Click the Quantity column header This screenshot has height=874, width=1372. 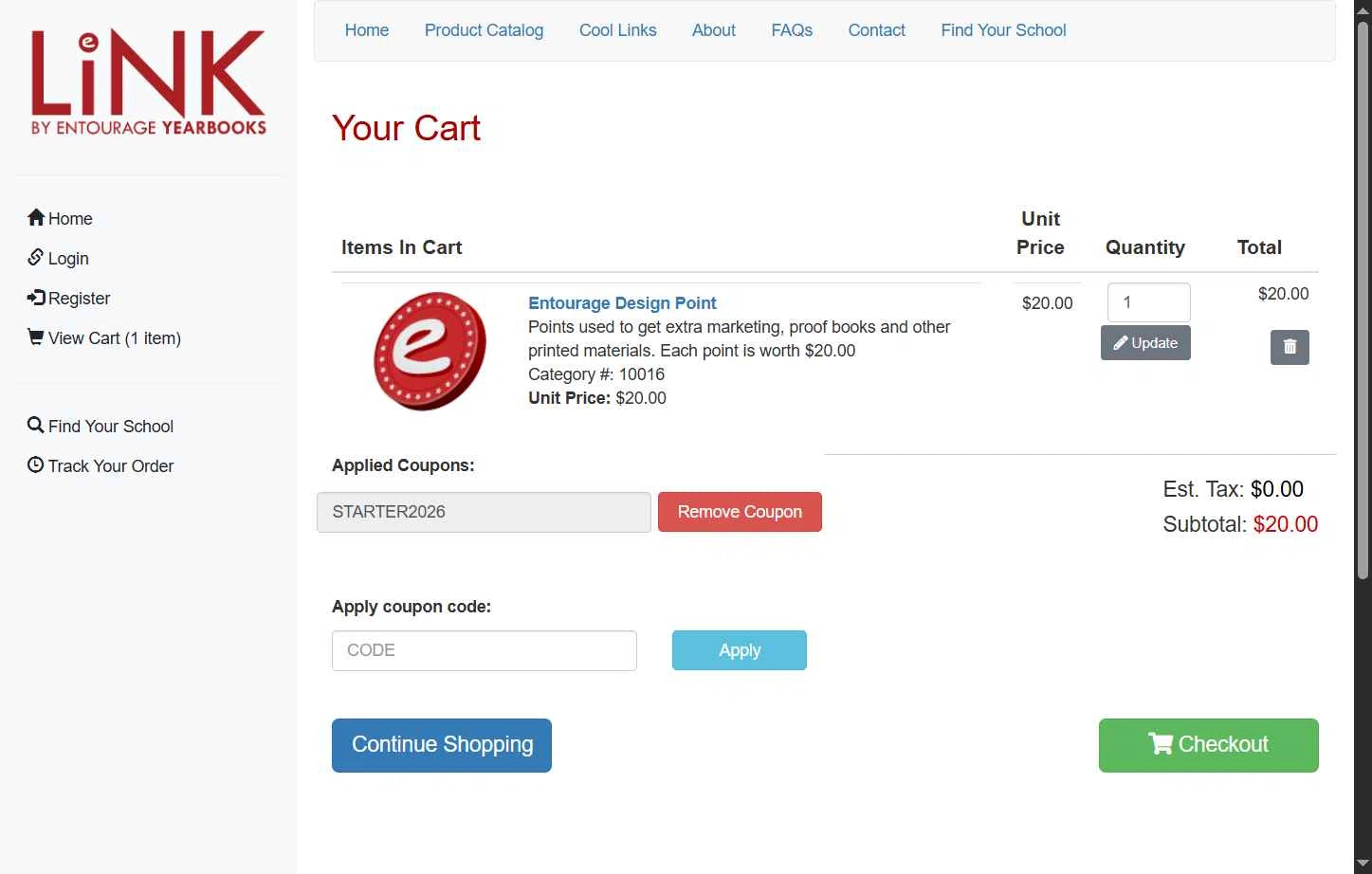(x=1145, y=247)
